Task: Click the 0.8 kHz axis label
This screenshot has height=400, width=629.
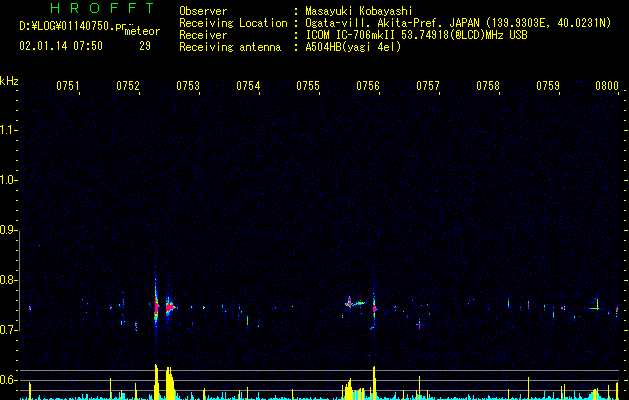Action: tap(8, 280)
